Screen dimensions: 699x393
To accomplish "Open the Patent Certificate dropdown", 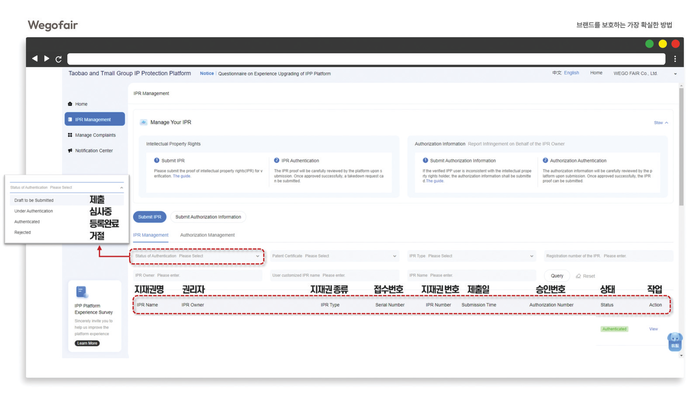I will tap(334, 256).
